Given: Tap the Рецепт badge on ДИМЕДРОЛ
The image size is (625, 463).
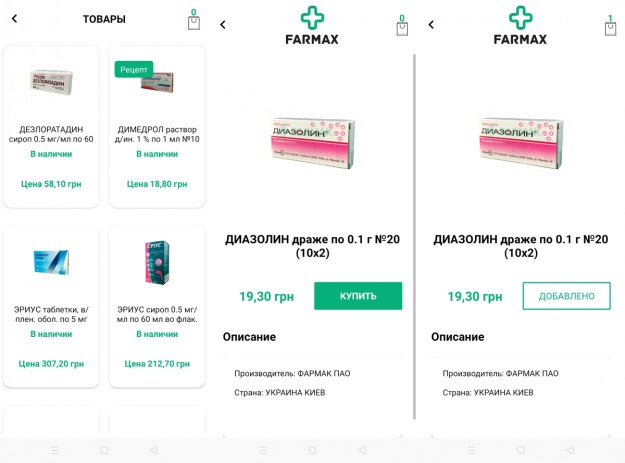Looking at the screenshot, I should click(134, 69).
